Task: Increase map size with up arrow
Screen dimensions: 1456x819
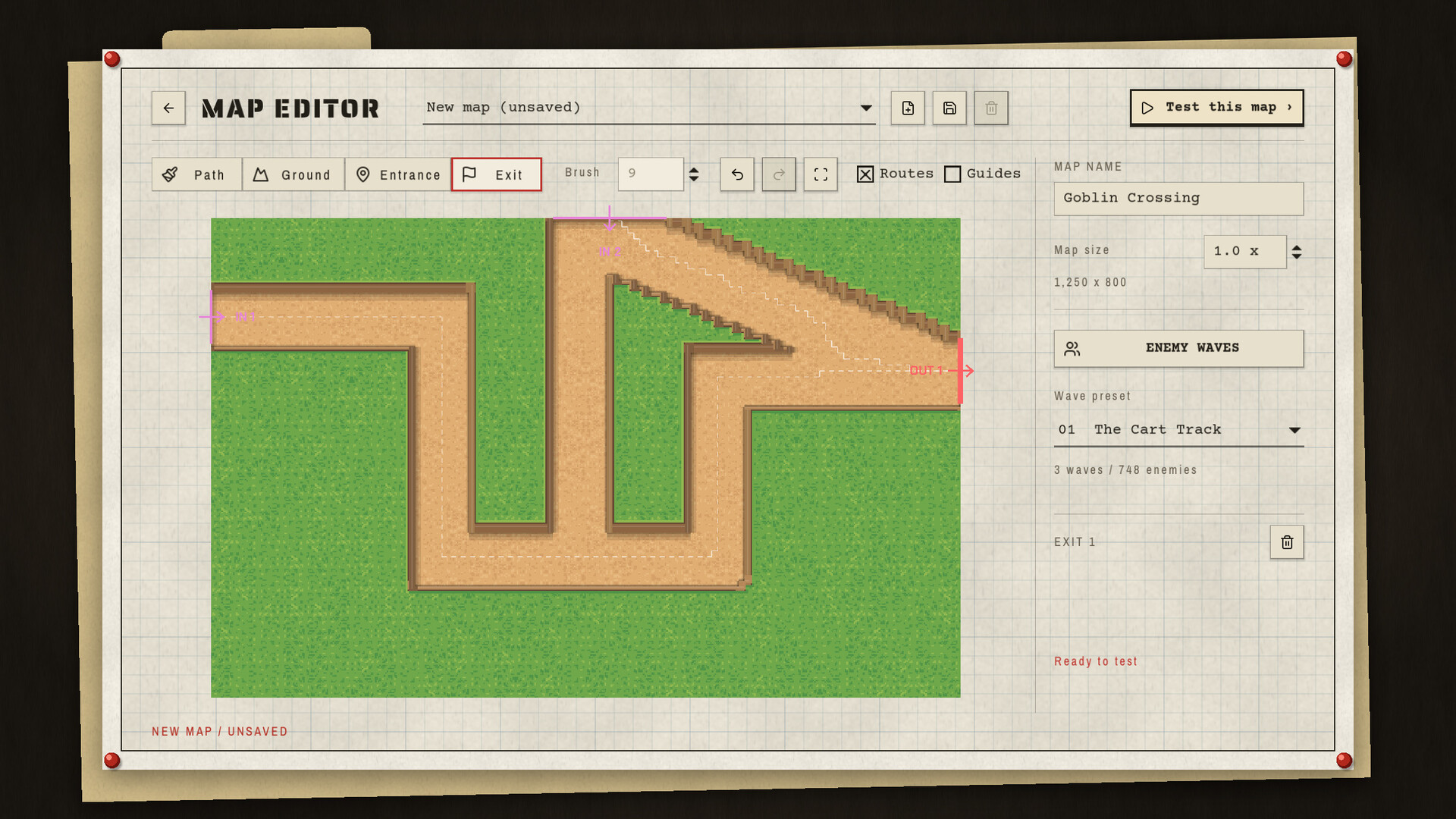Action: 1297,247
